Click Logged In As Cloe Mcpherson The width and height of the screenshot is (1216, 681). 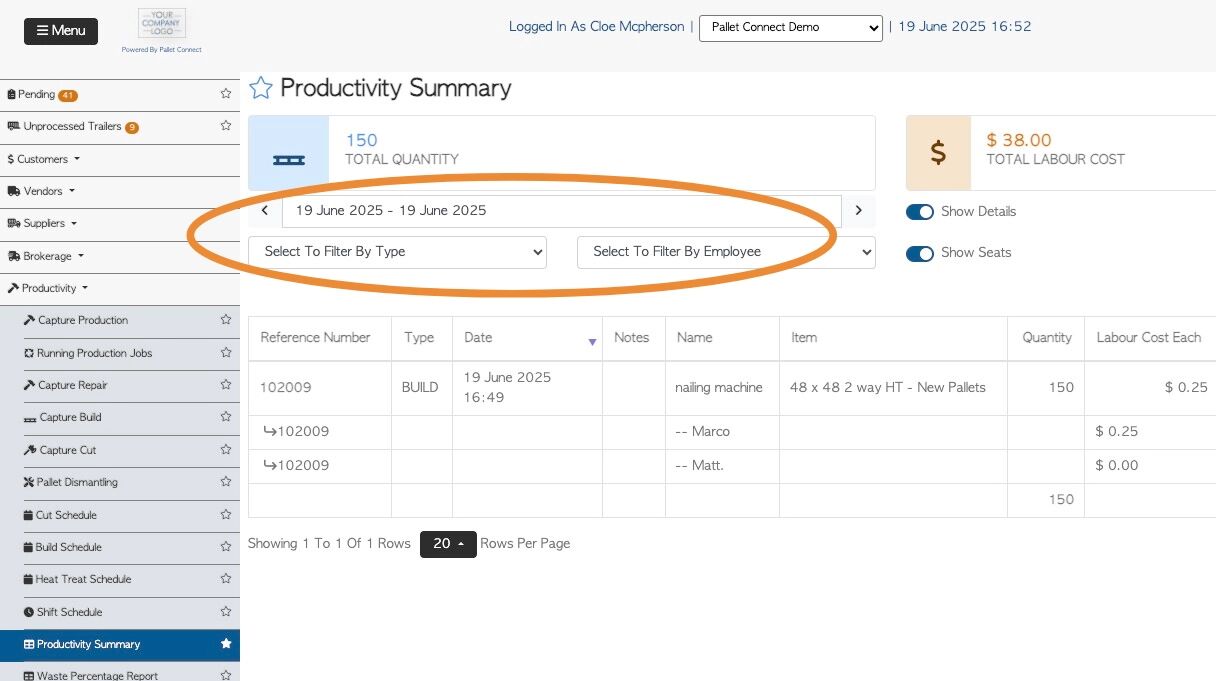596,27
